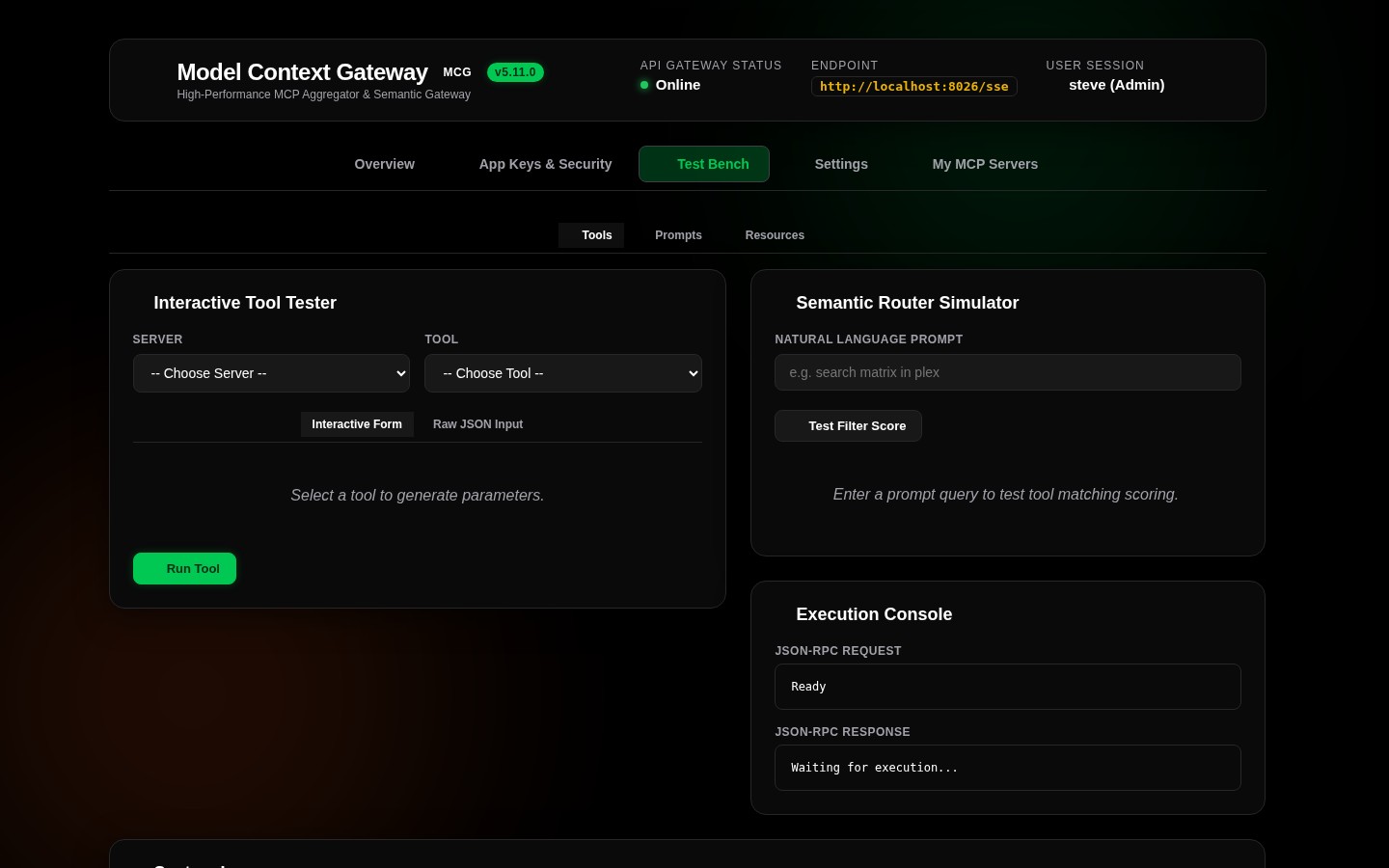Click the Online gateway status indicator

670,85
